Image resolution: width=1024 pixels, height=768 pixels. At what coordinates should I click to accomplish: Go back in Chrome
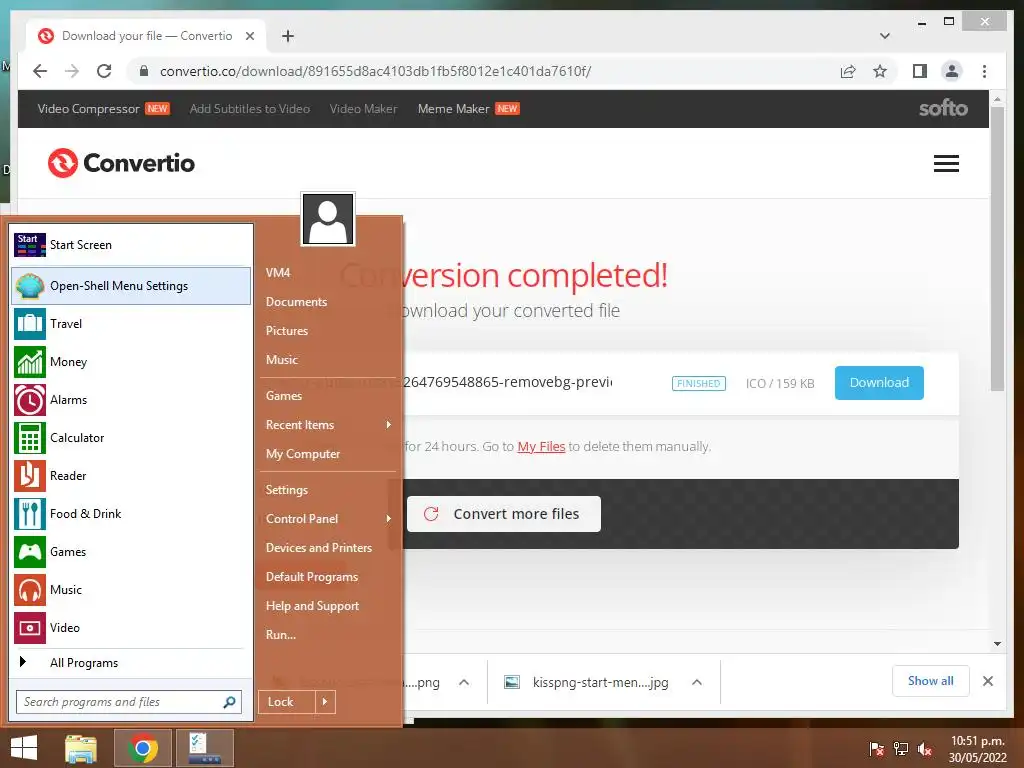click(40, 71)
